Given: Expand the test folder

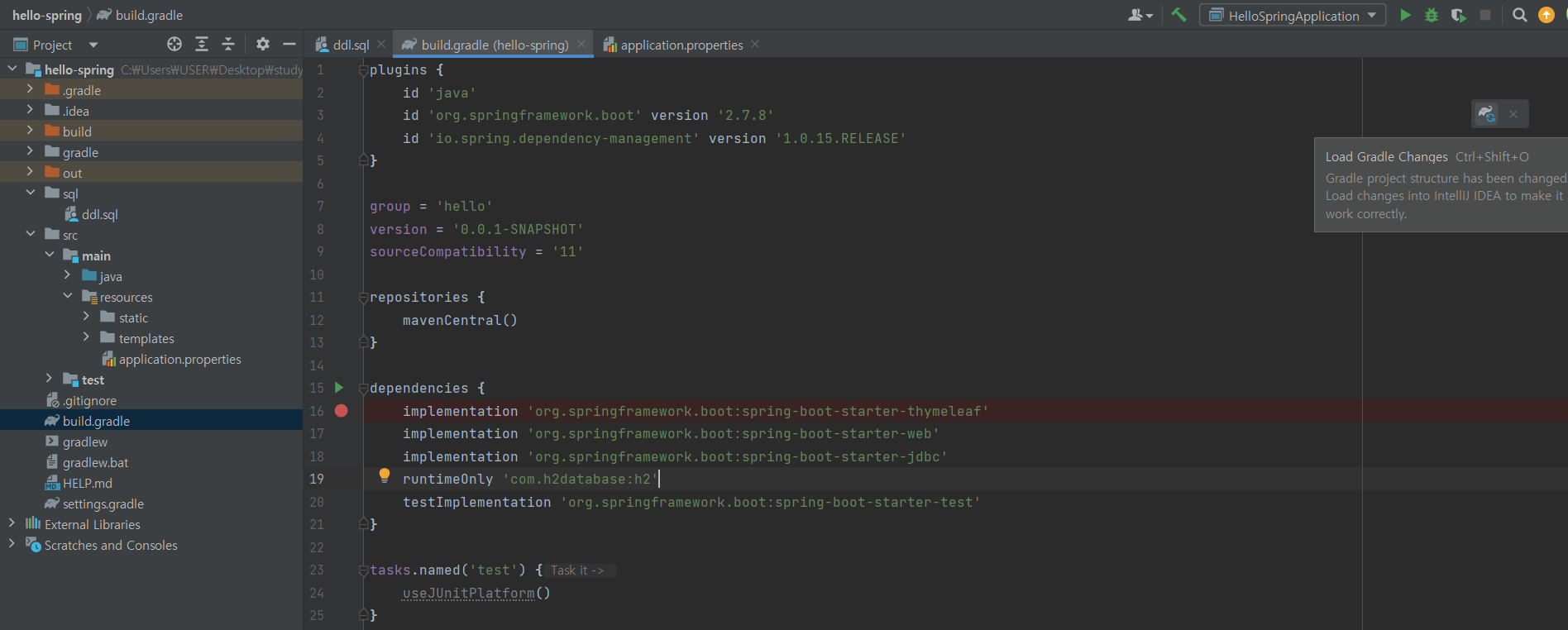Looking at the screenshot, I should tap(50, 379).
